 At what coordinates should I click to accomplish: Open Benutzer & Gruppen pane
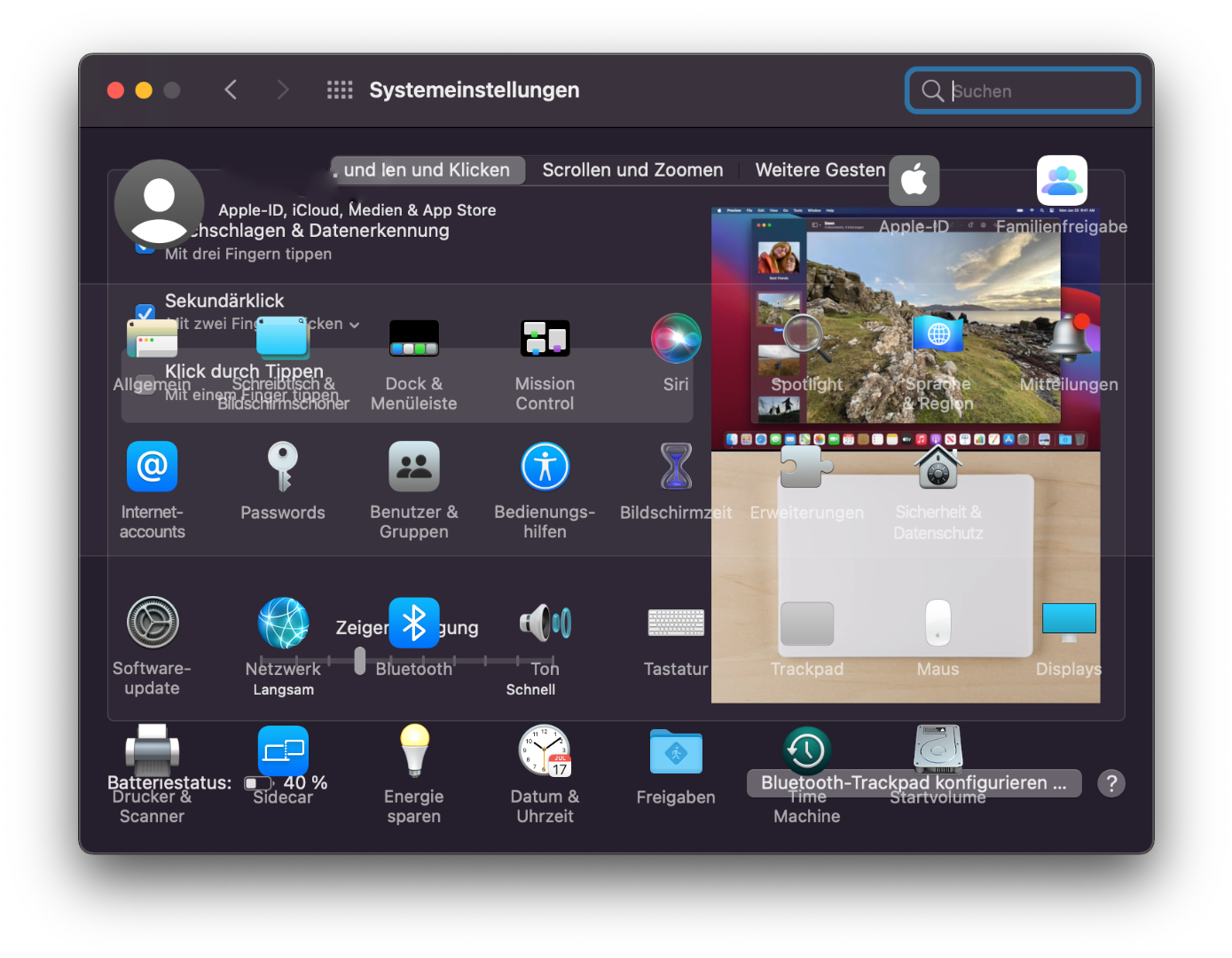pos(413,467)
